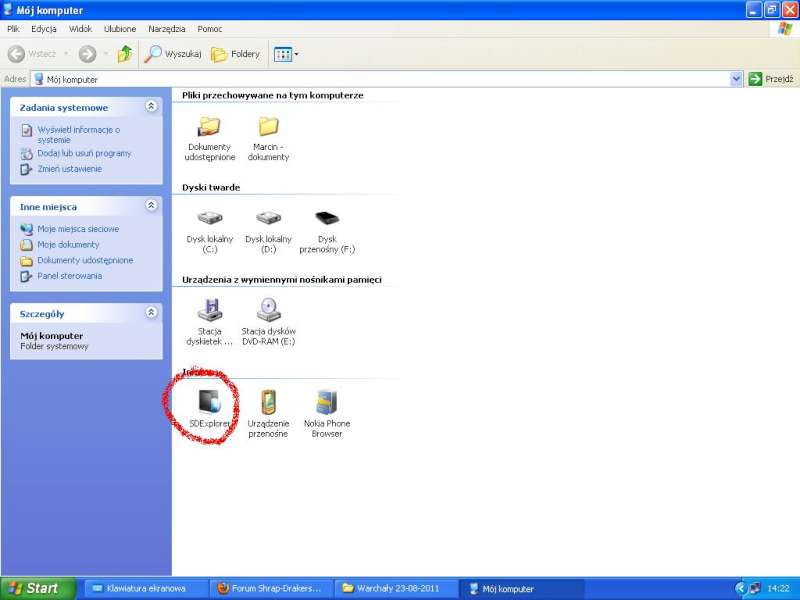Select Urządzenie przenośne device icon
The height and width of the screenshot is (600, 800).
tap(268, 403)
